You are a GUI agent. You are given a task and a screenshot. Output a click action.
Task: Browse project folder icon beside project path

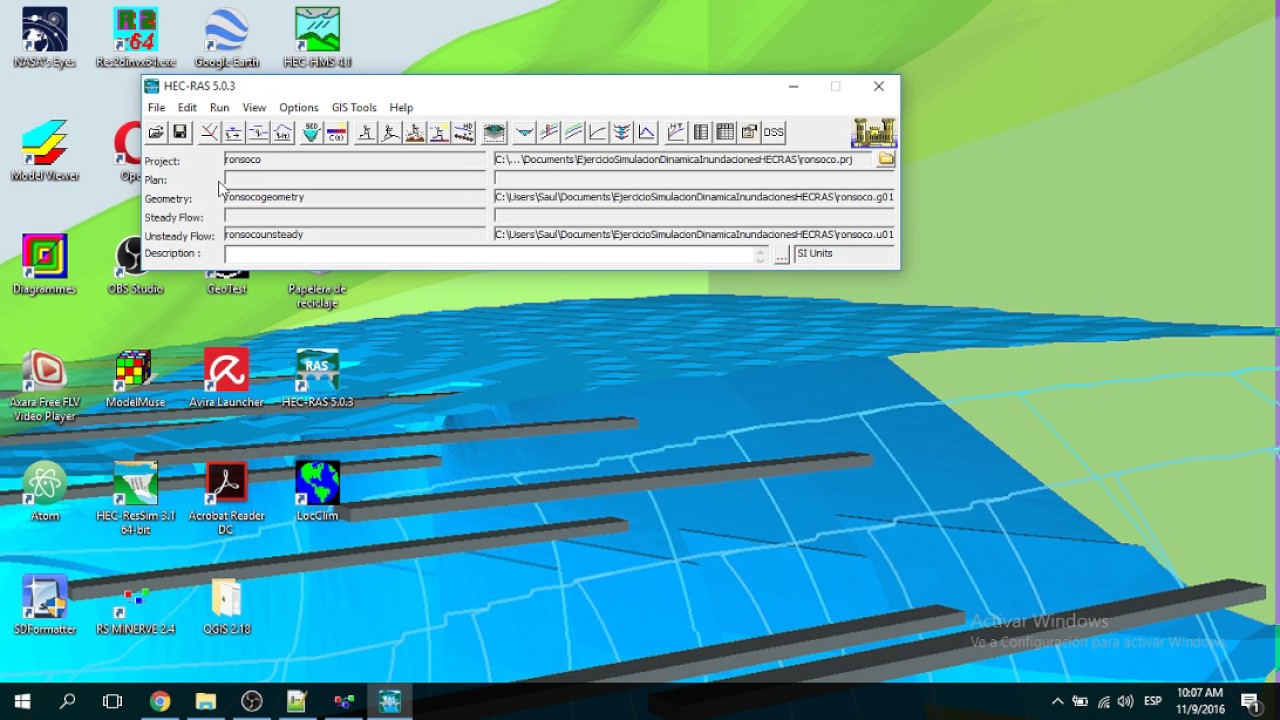[x=886, y=159]
